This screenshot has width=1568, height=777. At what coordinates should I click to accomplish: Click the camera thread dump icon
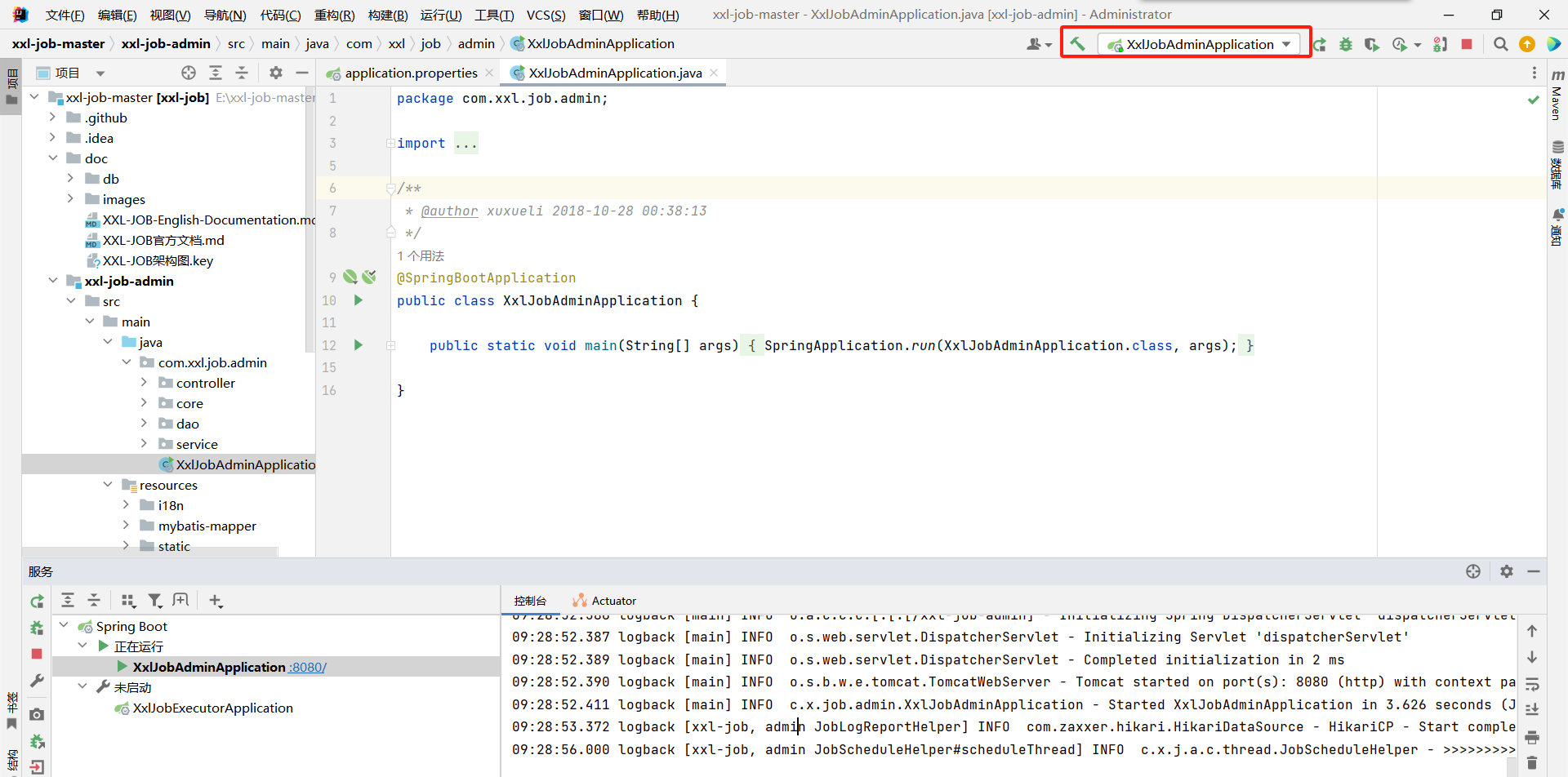pos(37,714)
